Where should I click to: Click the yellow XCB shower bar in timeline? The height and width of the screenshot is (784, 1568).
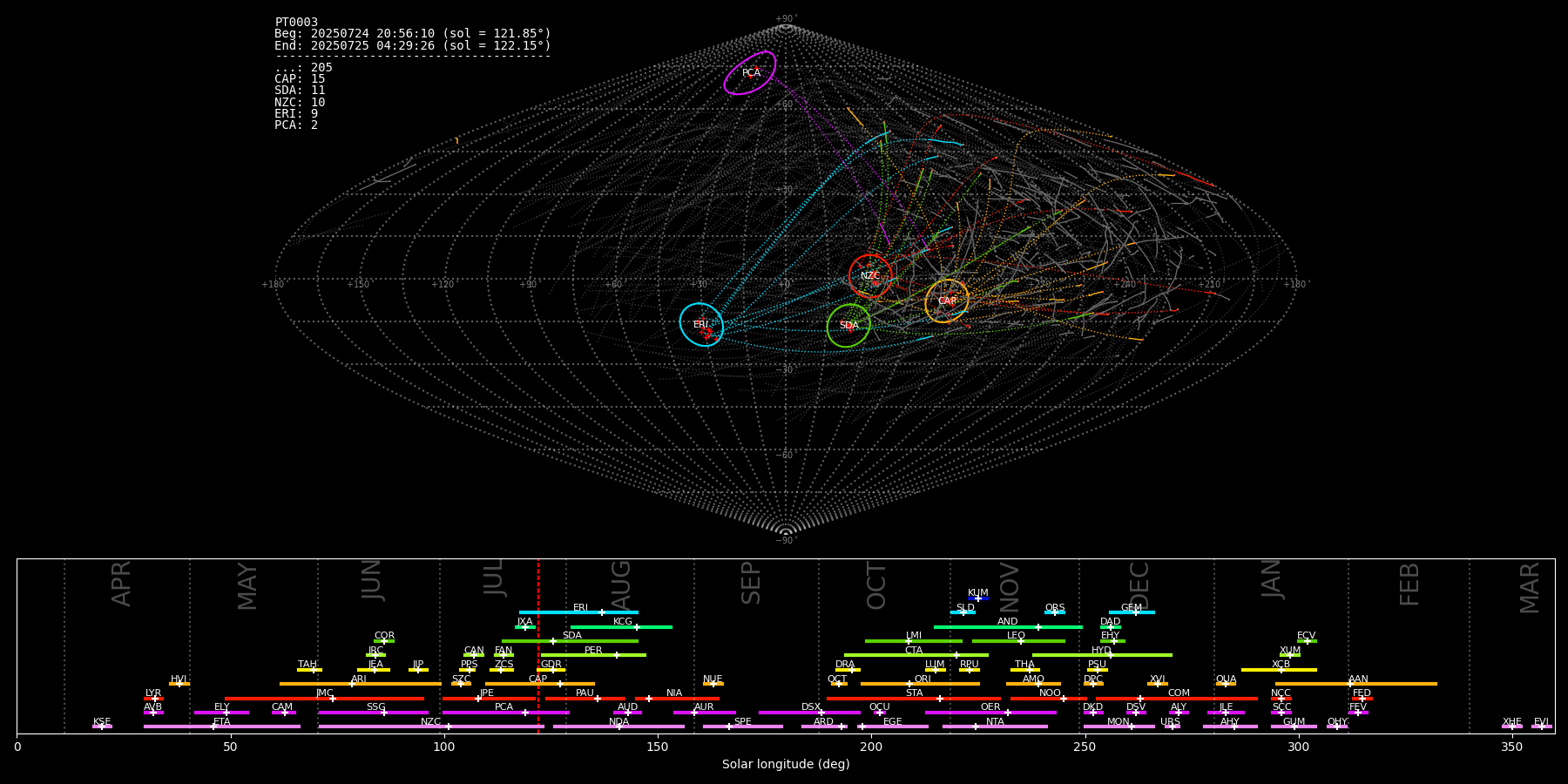point(1279,670)
